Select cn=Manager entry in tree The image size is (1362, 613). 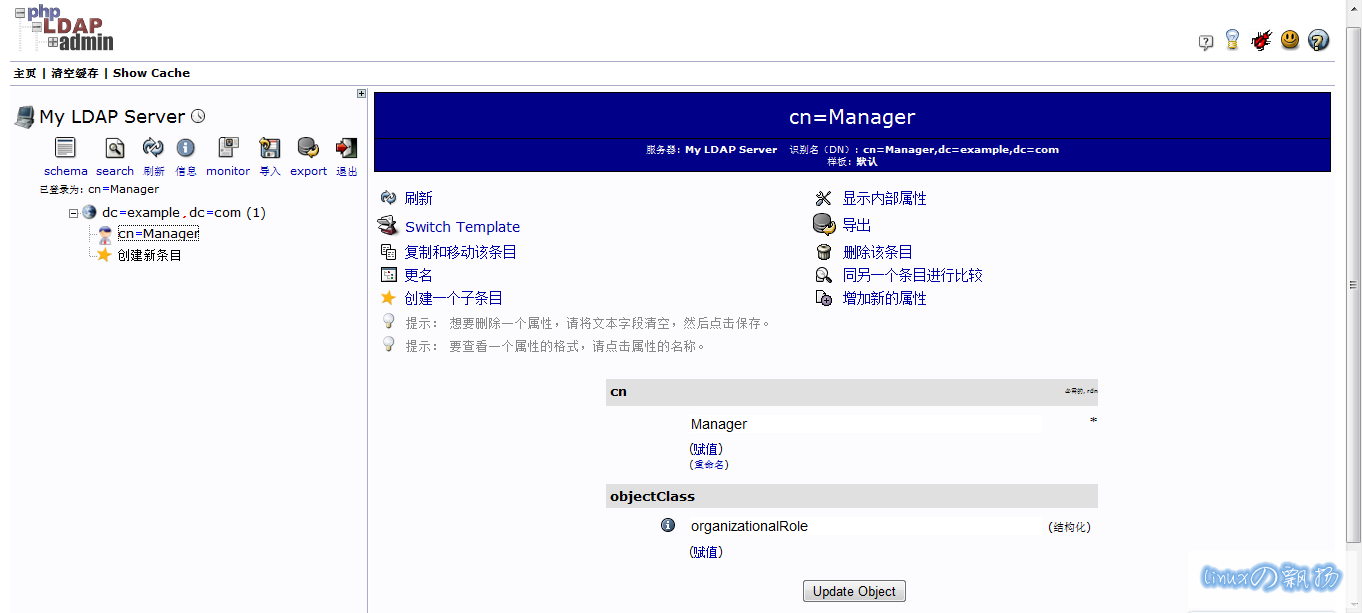pos(158,234)
